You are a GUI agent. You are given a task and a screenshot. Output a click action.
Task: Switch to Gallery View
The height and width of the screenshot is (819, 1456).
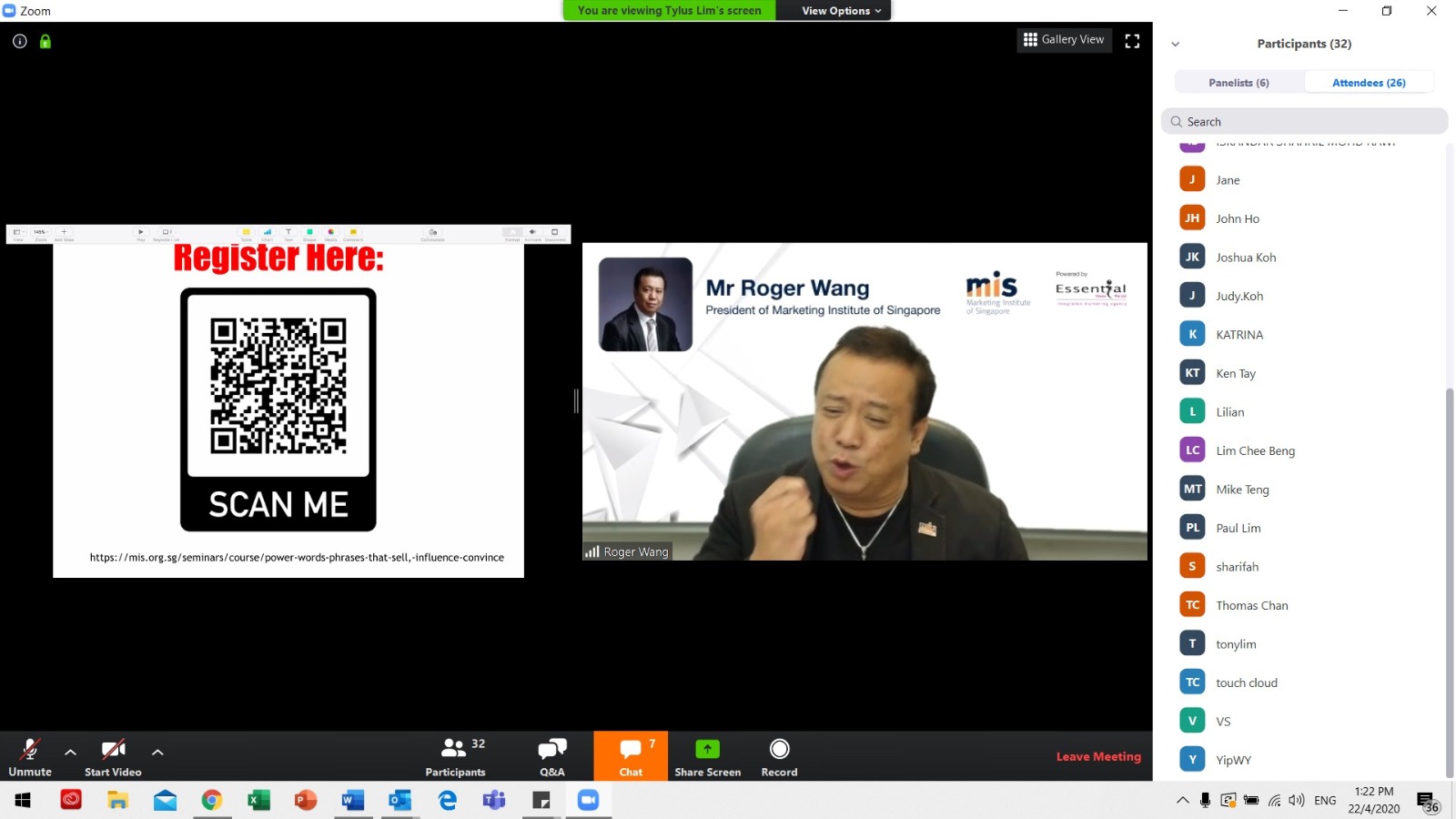(1064, 40)
